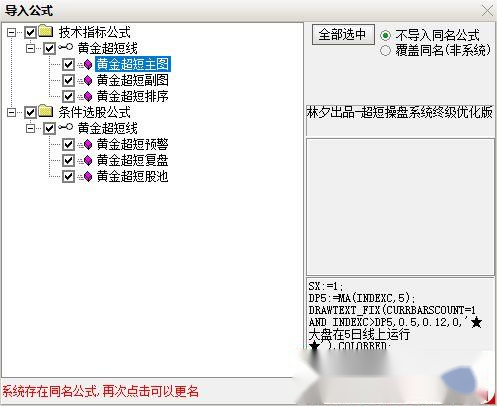The height and width of the screenshot is (406, 497).
Task: Click the yellow folder icon beside 条件选股公式
Action: pos(46,111)
